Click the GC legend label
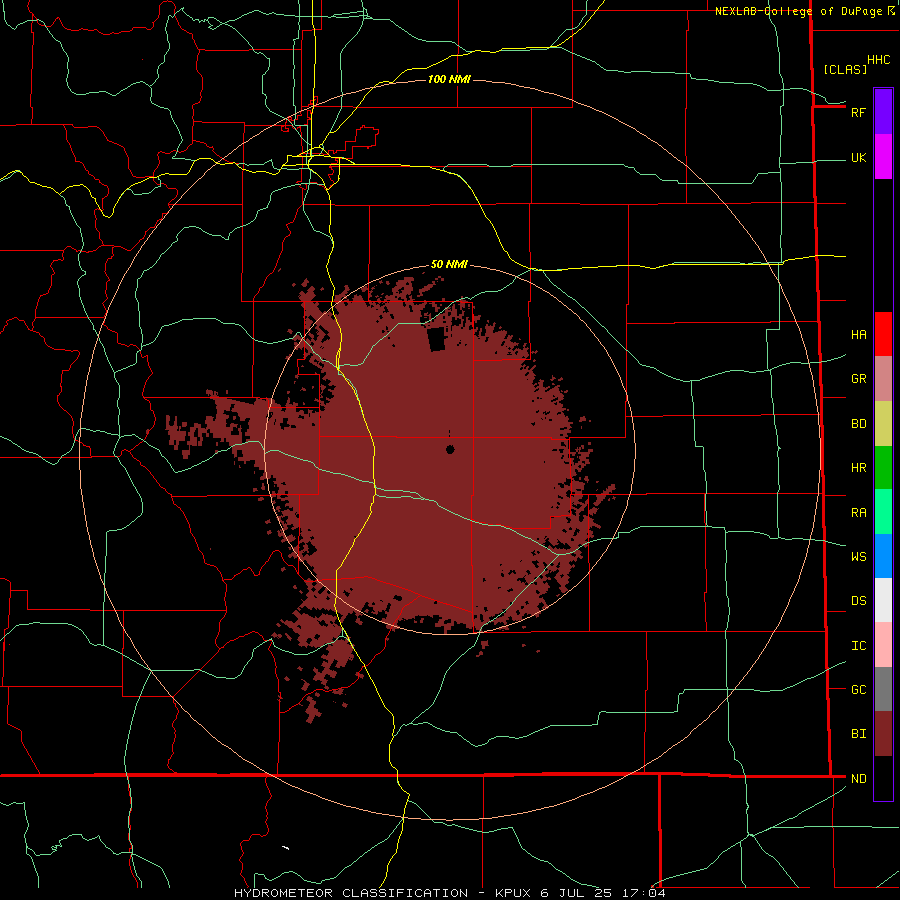900x900 pixels. (859, 689)
